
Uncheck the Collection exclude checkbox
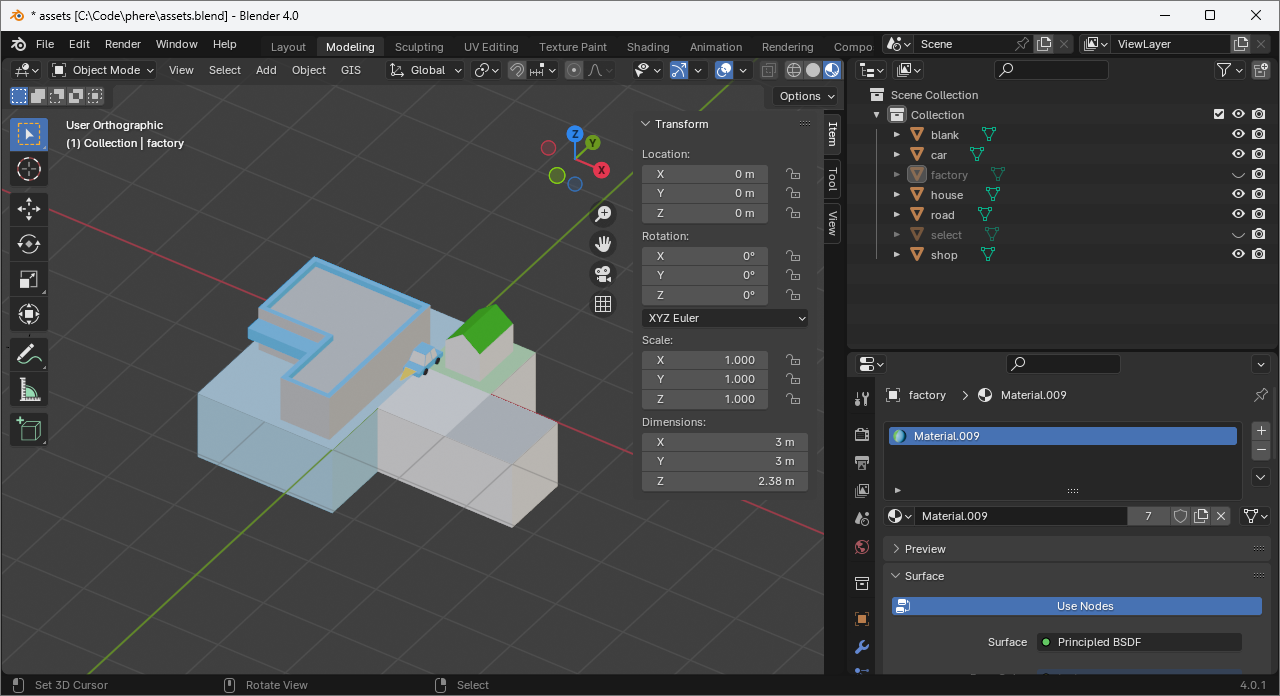pyautogui.click(x=1218, y=115)
